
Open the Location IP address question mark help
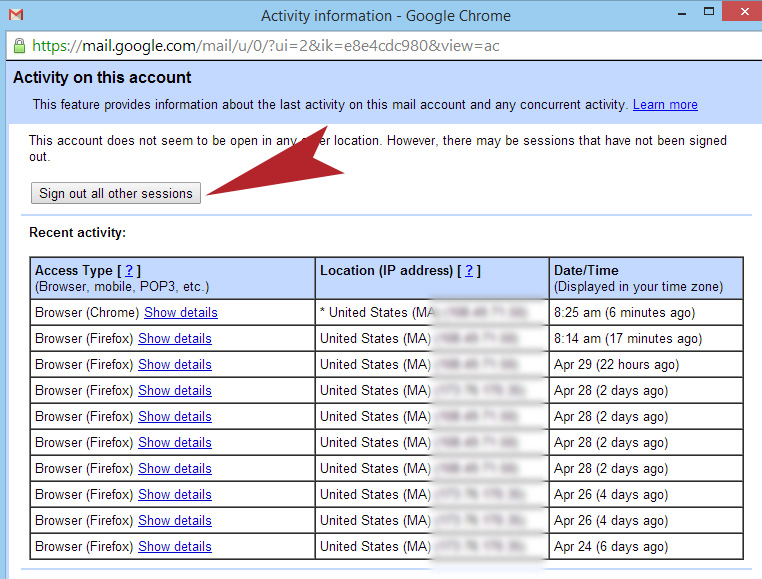point(469,270)
